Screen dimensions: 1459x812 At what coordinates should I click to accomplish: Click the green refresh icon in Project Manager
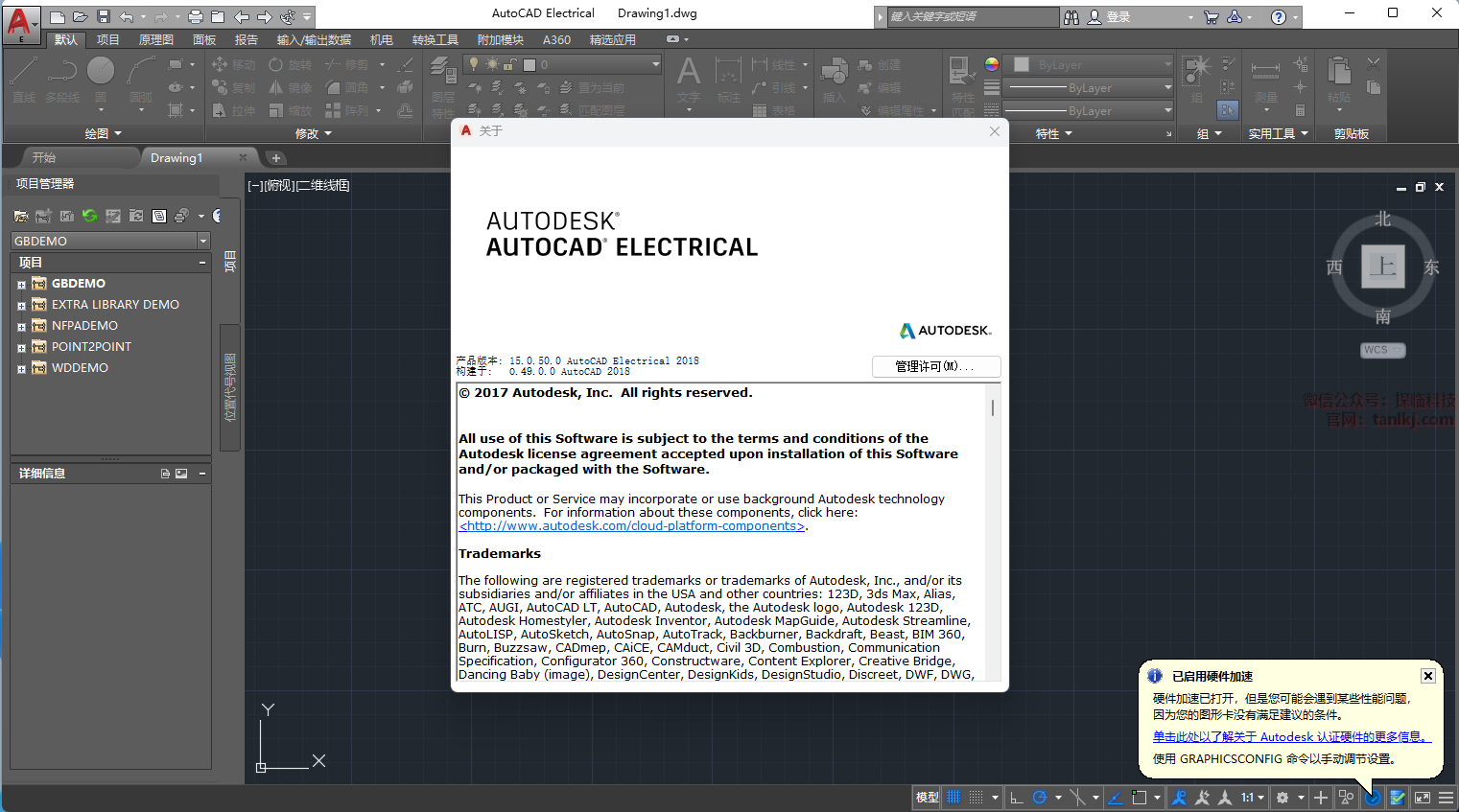click(x=89, y=216)
